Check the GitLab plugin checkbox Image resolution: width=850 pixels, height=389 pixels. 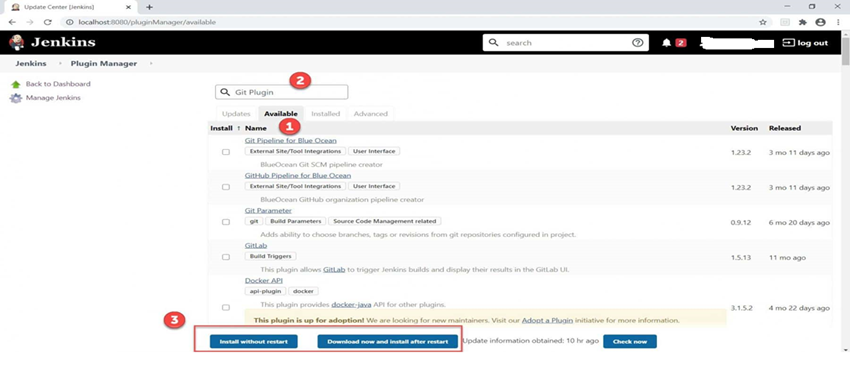tap(226, 257)
